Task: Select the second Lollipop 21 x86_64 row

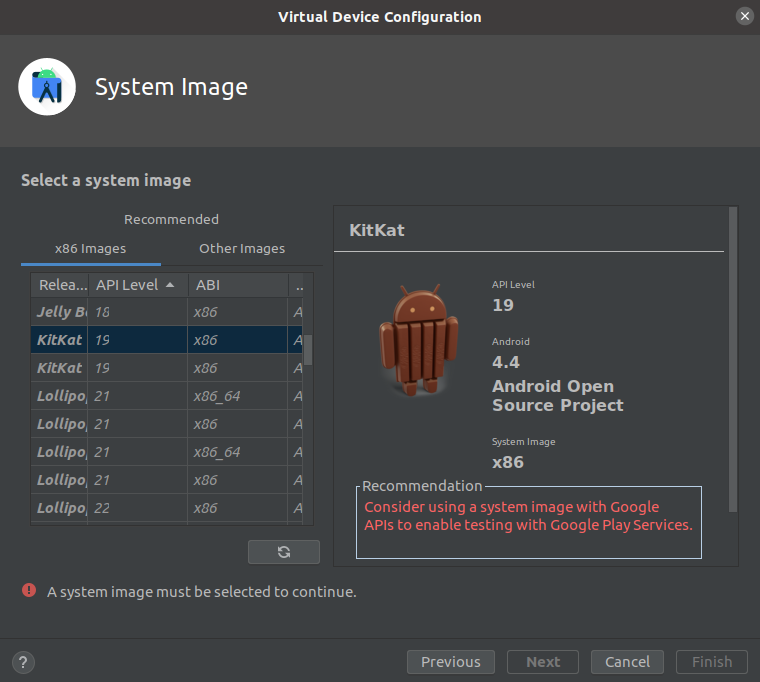Action: (x=167, y=452)
